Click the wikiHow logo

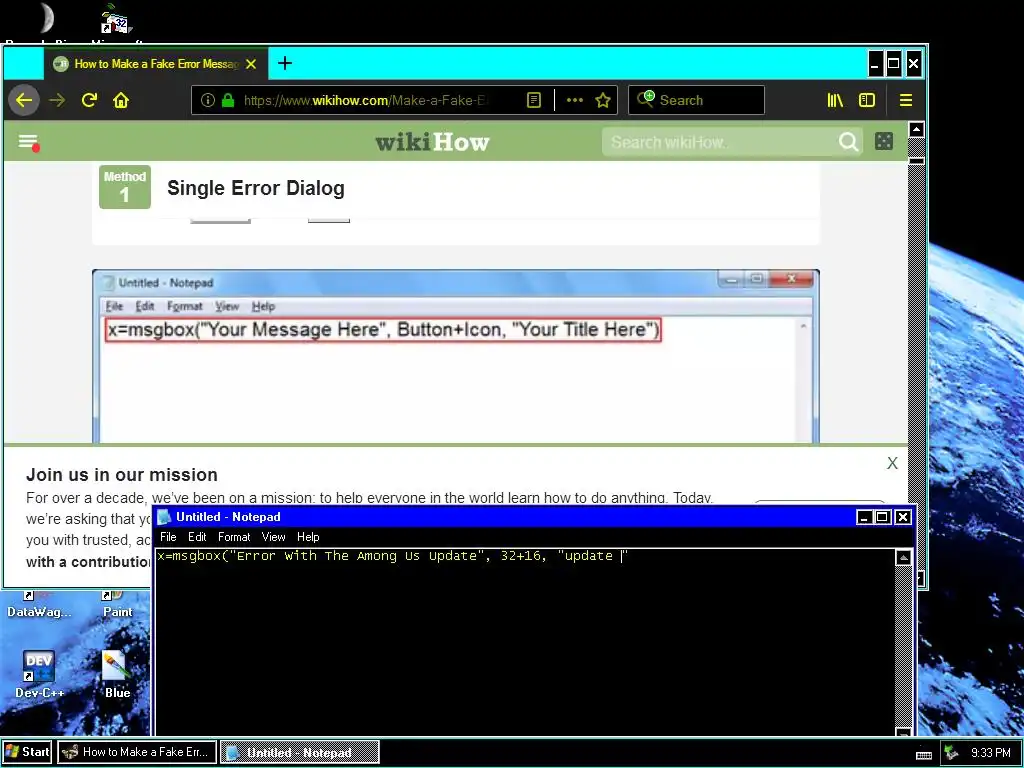tap(432, 142)
